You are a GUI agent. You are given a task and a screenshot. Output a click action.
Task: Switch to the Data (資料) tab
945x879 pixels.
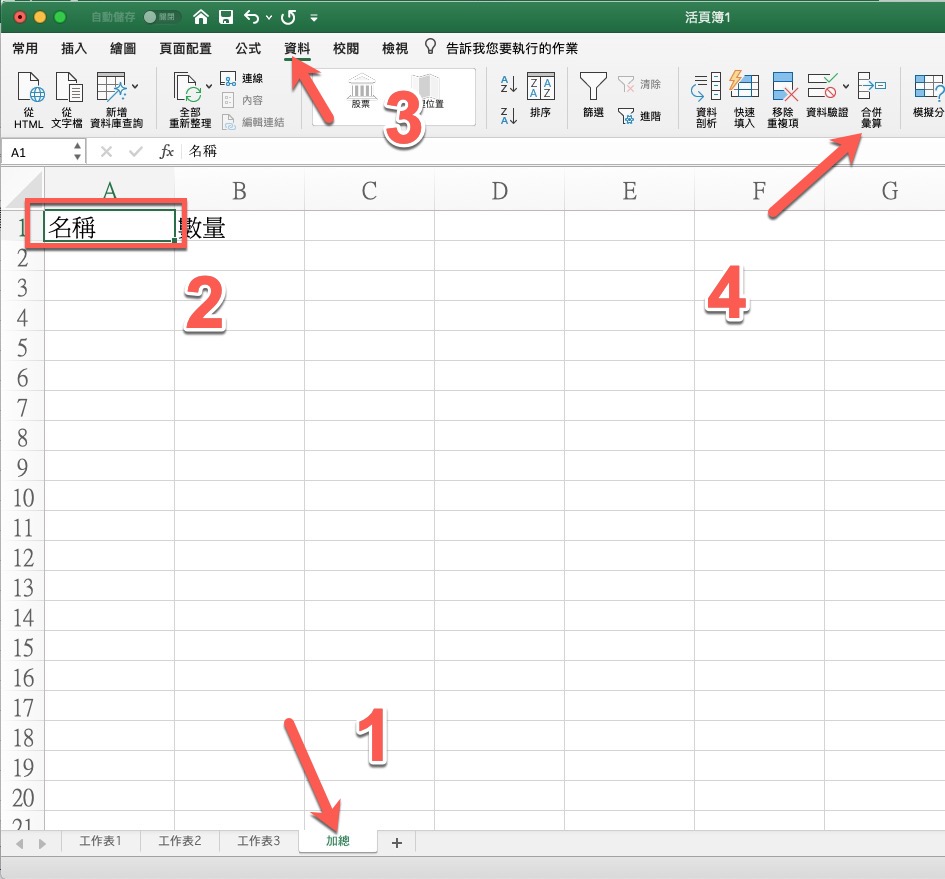297,48
